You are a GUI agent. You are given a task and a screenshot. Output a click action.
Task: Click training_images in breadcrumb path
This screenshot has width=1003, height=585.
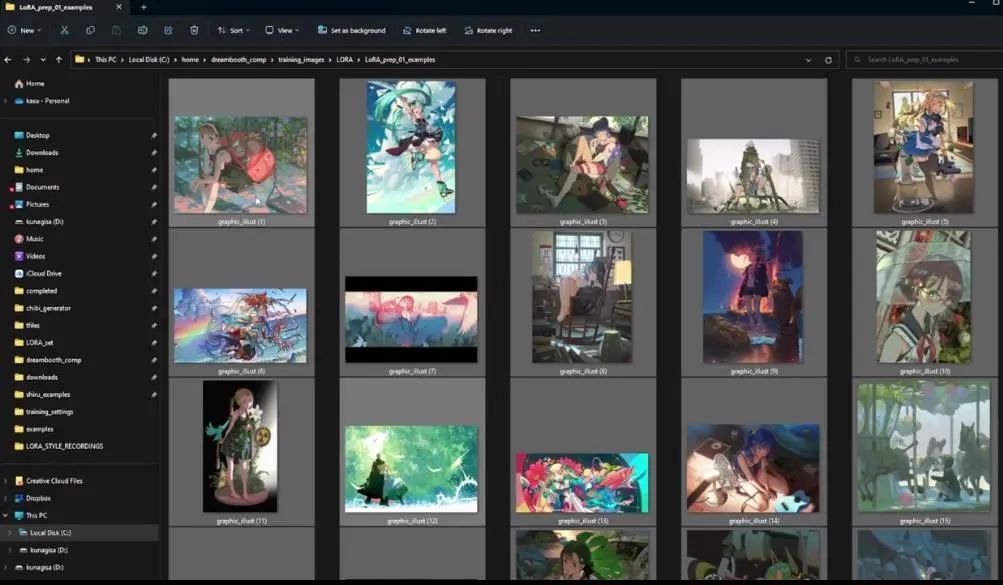click(301, 59)
